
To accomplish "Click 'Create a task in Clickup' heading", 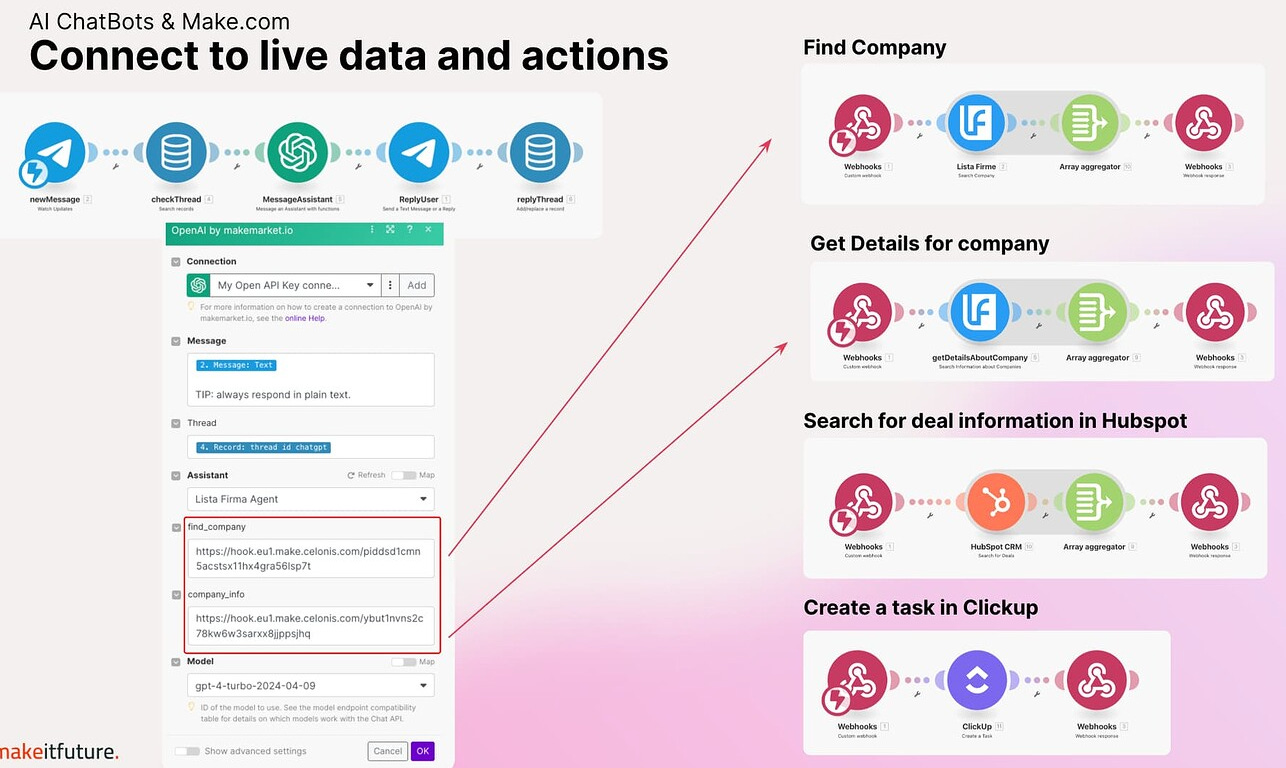I will click(921, 607).
